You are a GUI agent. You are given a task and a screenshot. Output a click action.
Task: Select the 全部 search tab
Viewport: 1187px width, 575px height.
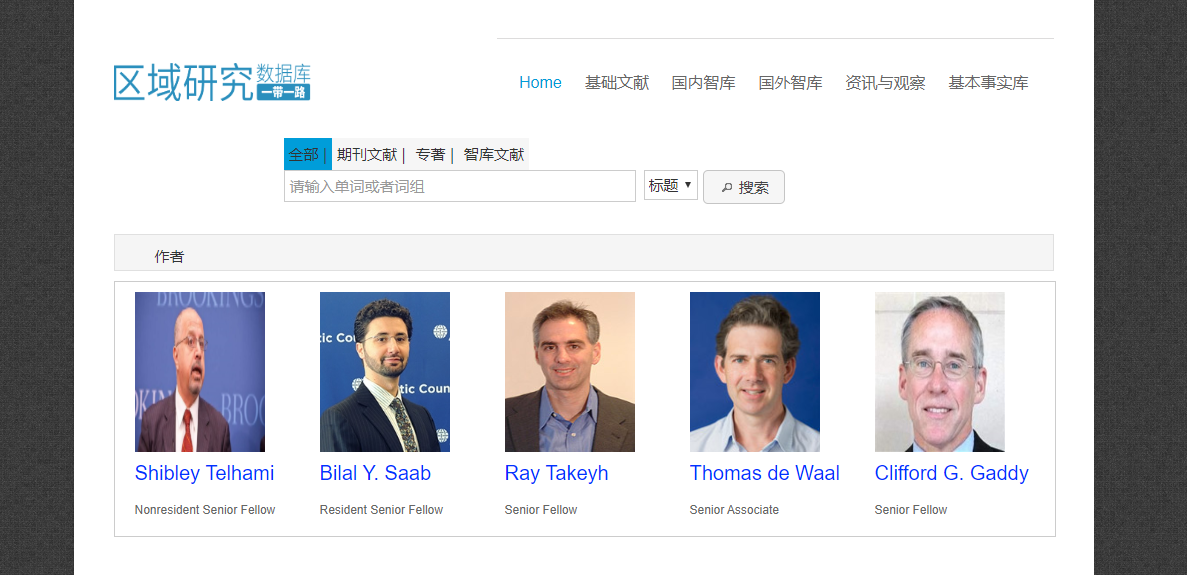pyautogui.click(x=304, y=155)
